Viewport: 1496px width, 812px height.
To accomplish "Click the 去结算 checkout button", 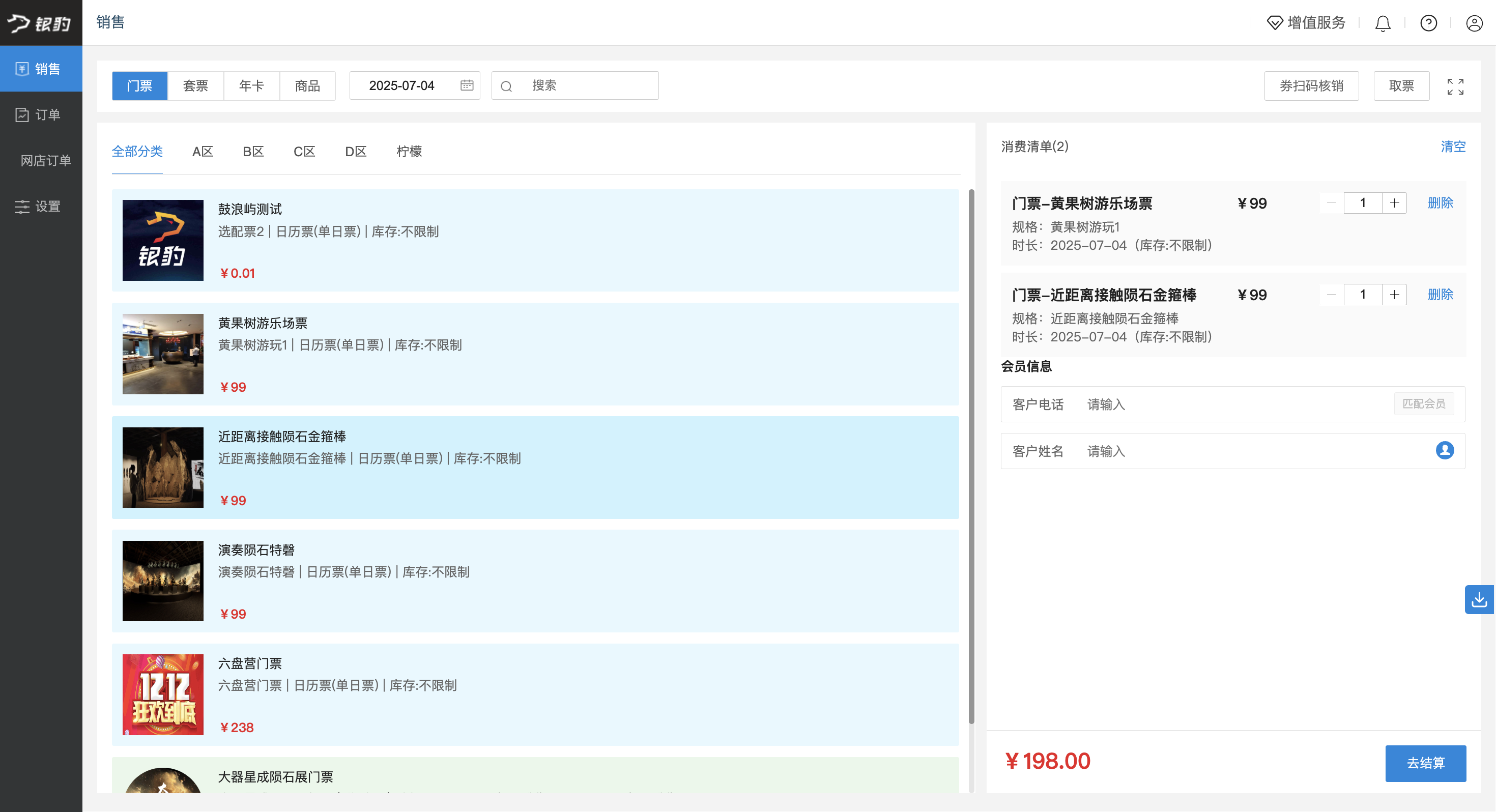I will point(1426,763).
